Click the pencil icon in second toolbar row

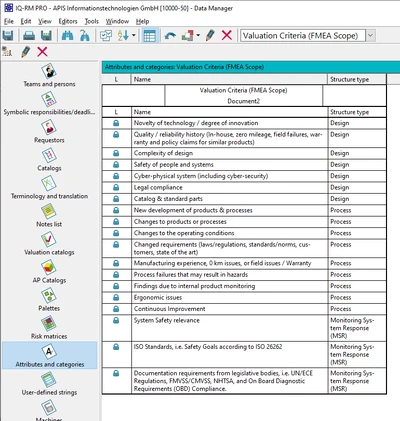pyautogui.click(x=25, y=52)
